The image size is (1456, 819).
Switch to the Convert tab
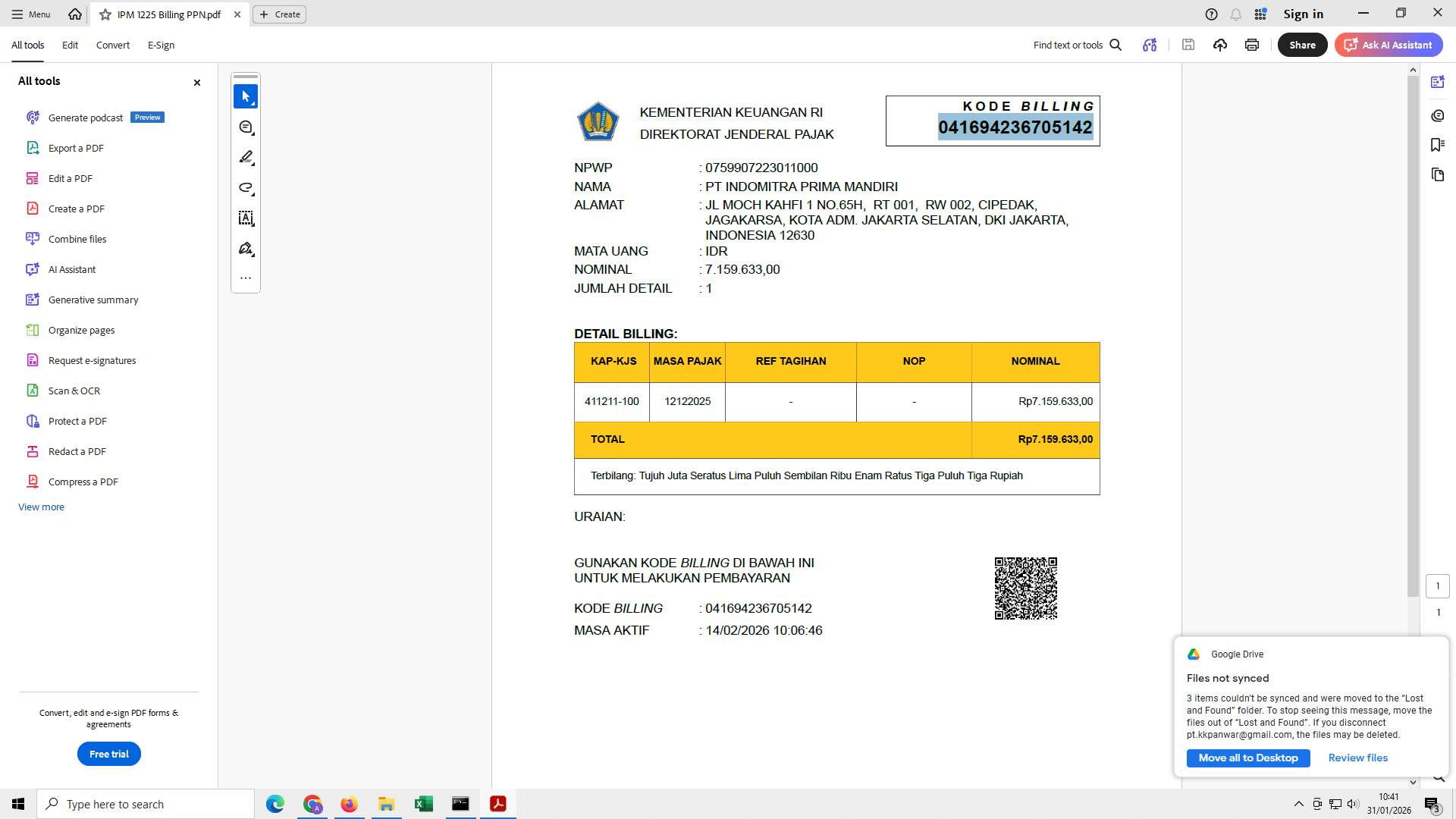tap(112, 45)
